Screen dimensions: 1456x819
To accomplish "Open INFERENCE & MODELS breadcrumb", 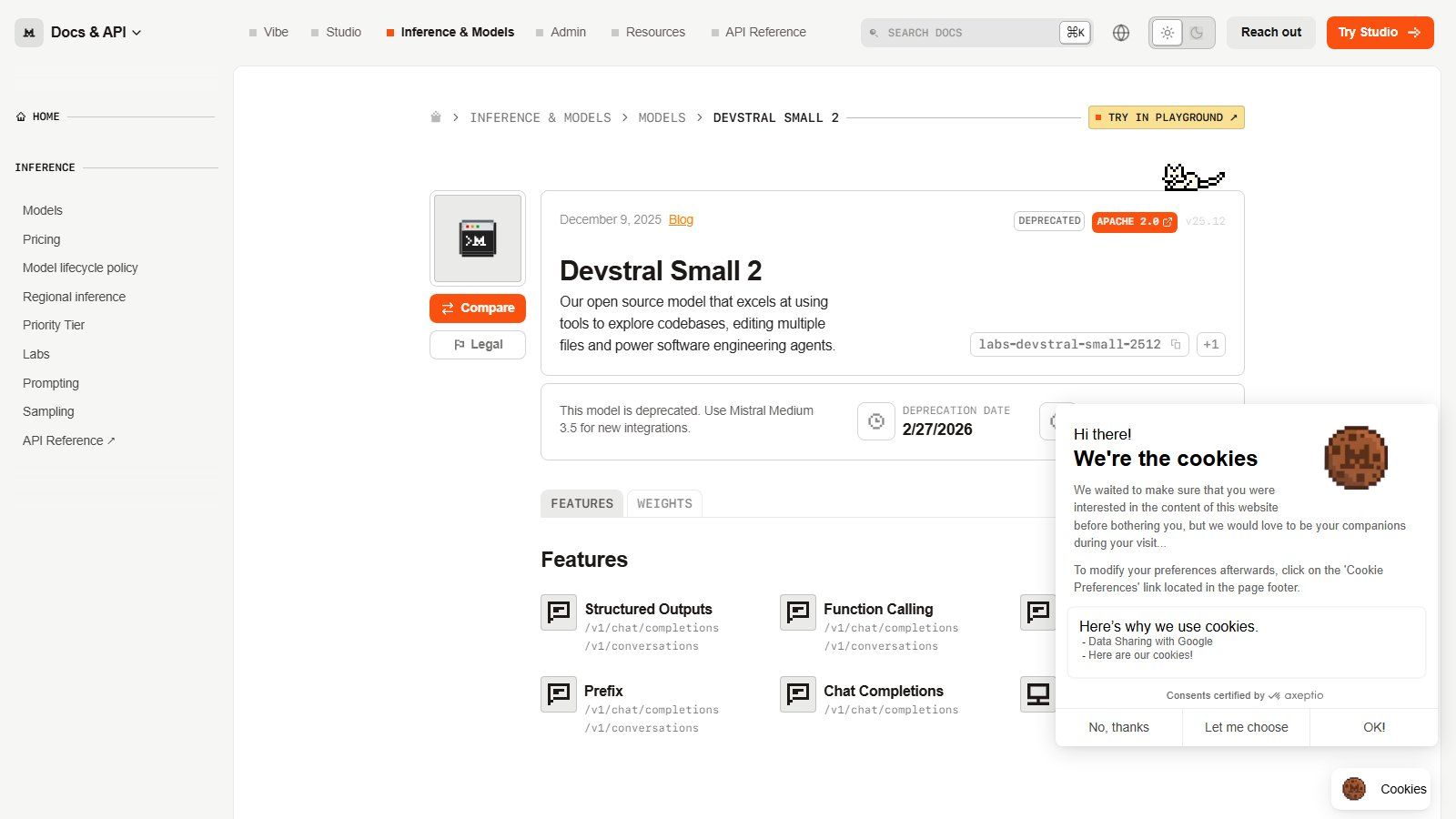I will [x=541, y=117].
